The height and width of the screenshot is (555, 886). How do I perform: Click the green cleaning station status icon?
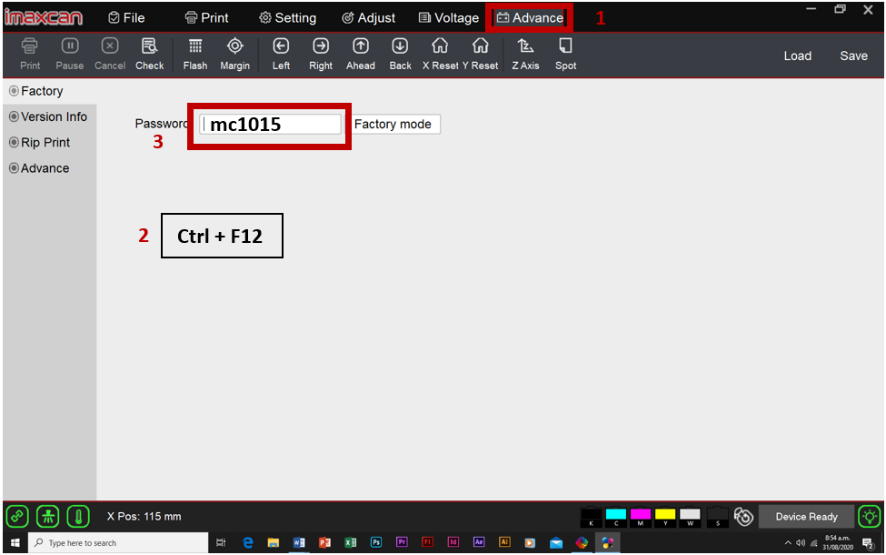coord(48,516)
